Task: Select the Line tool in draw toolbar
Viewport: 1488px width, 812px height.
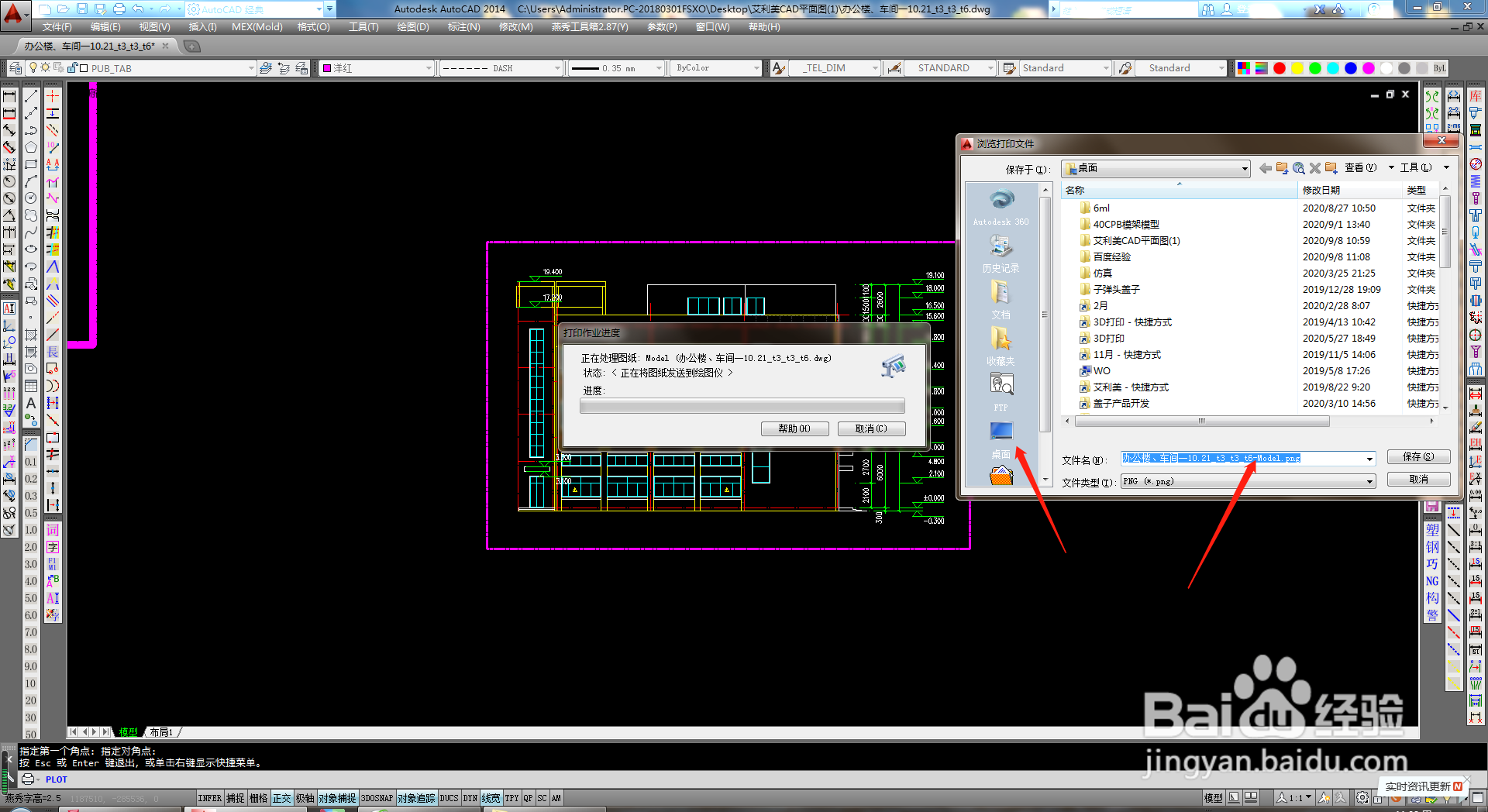Action: pos(31,96)
